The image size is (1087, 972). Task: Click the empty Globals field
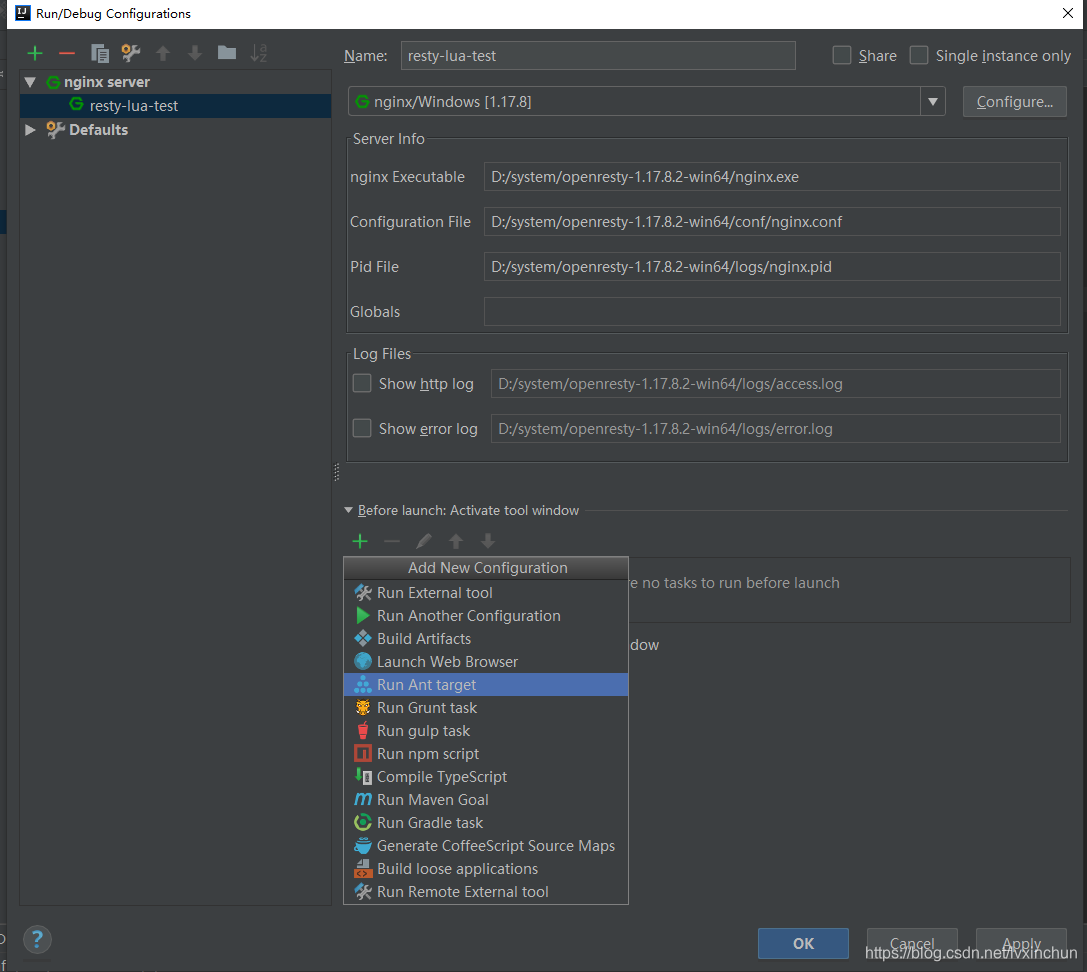pyautogui.click(x=772, y=312)
